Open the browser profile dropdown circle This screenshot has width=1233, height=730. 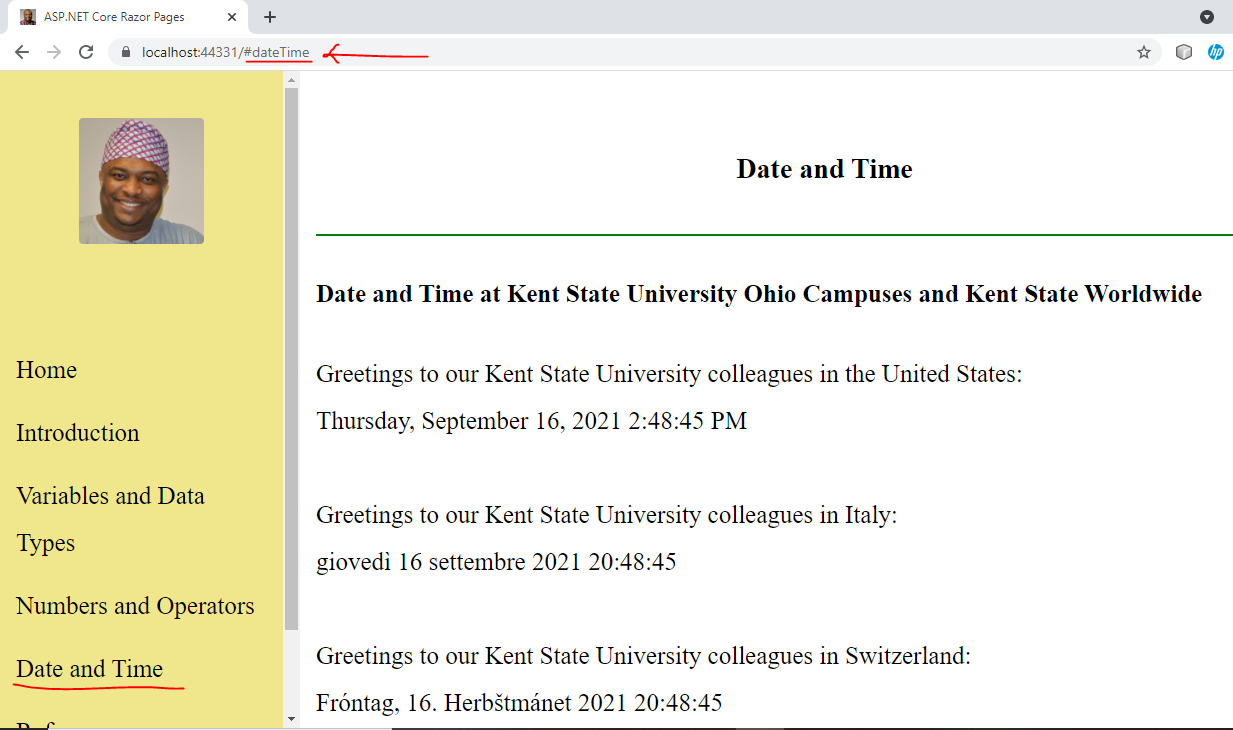pos(1207,17)
